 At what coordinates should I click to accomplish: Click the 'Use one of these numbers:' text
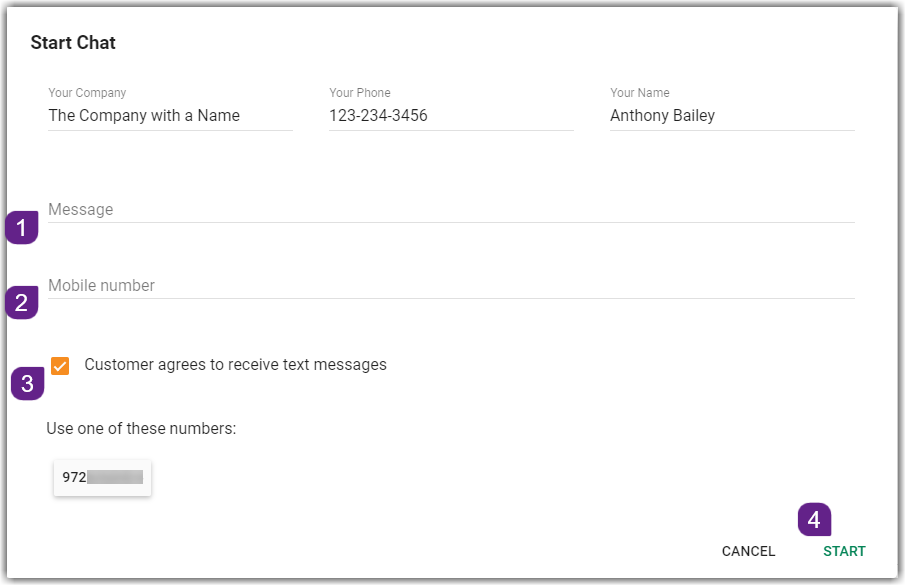(x=141, y=429)
